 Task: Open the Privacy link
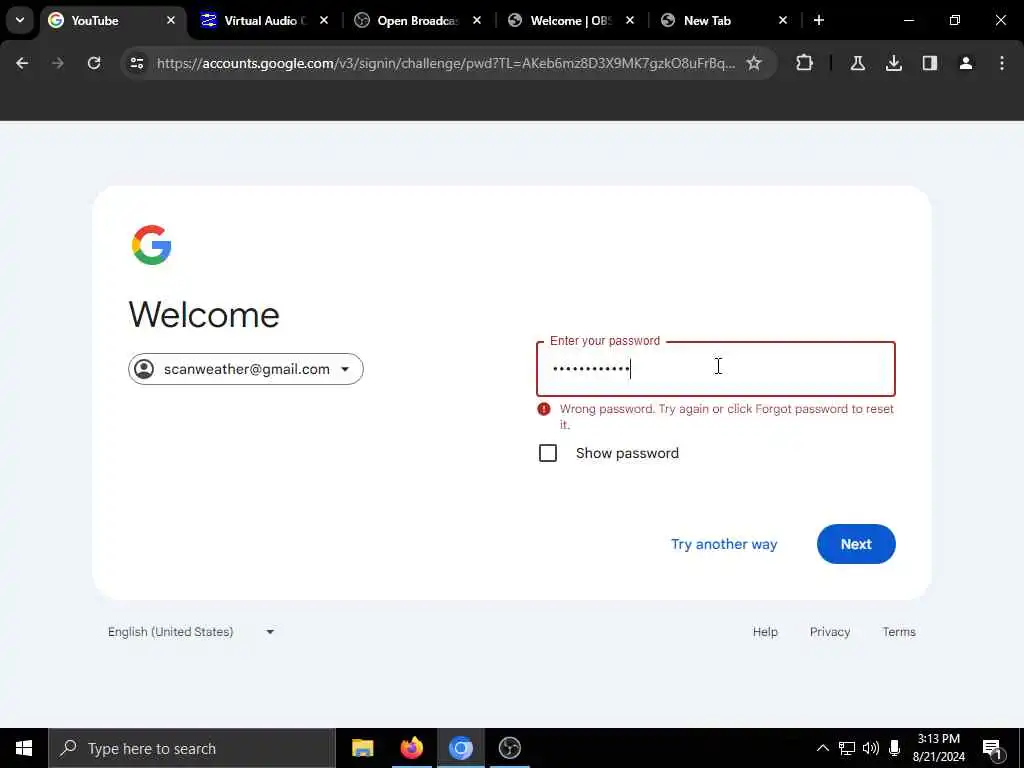830,632
